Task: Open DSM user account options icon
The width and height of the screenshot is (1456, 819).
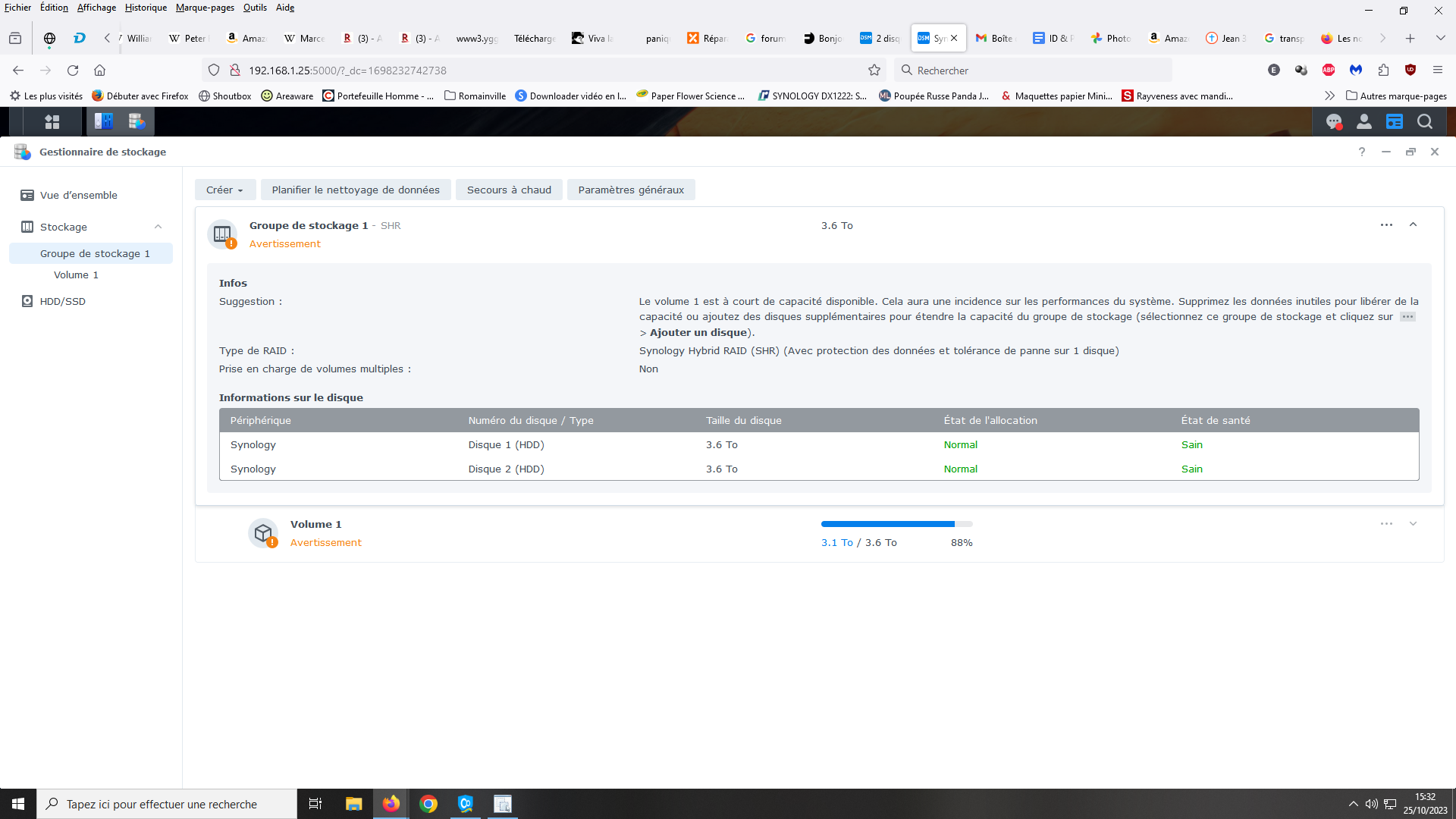Action: click(x=1363, y=121)
